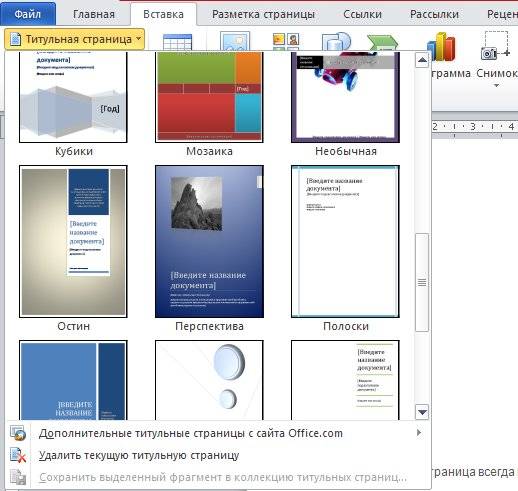This screenshot has width=518, height=491.
Task: Click the gallery scroll down arrow
Action: pos(422,412)
